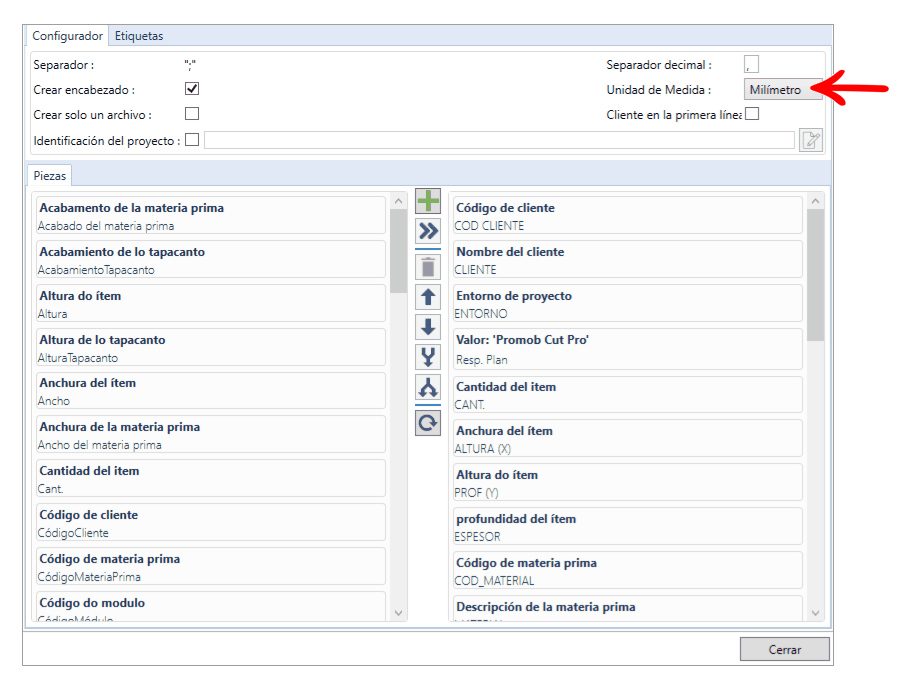Click the split fields icon
Viewport: 923px width, 695px height.
428,387
